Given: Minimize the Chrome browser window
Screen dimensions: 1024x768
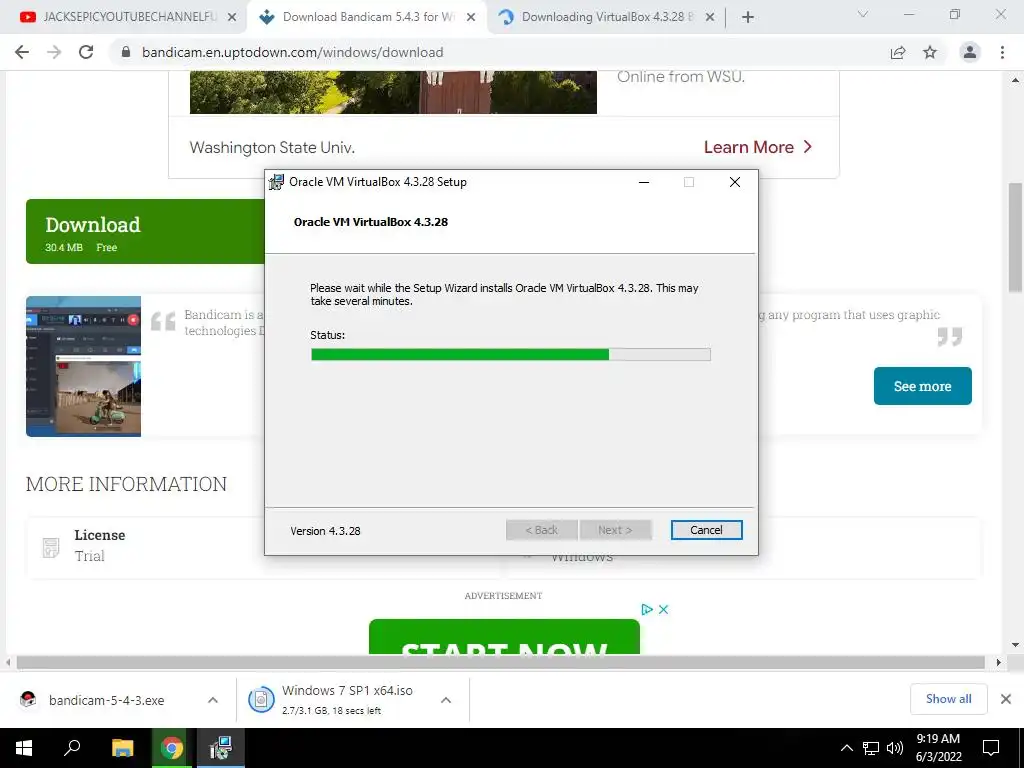Looking at the screenshot, I should click(909, 14).
